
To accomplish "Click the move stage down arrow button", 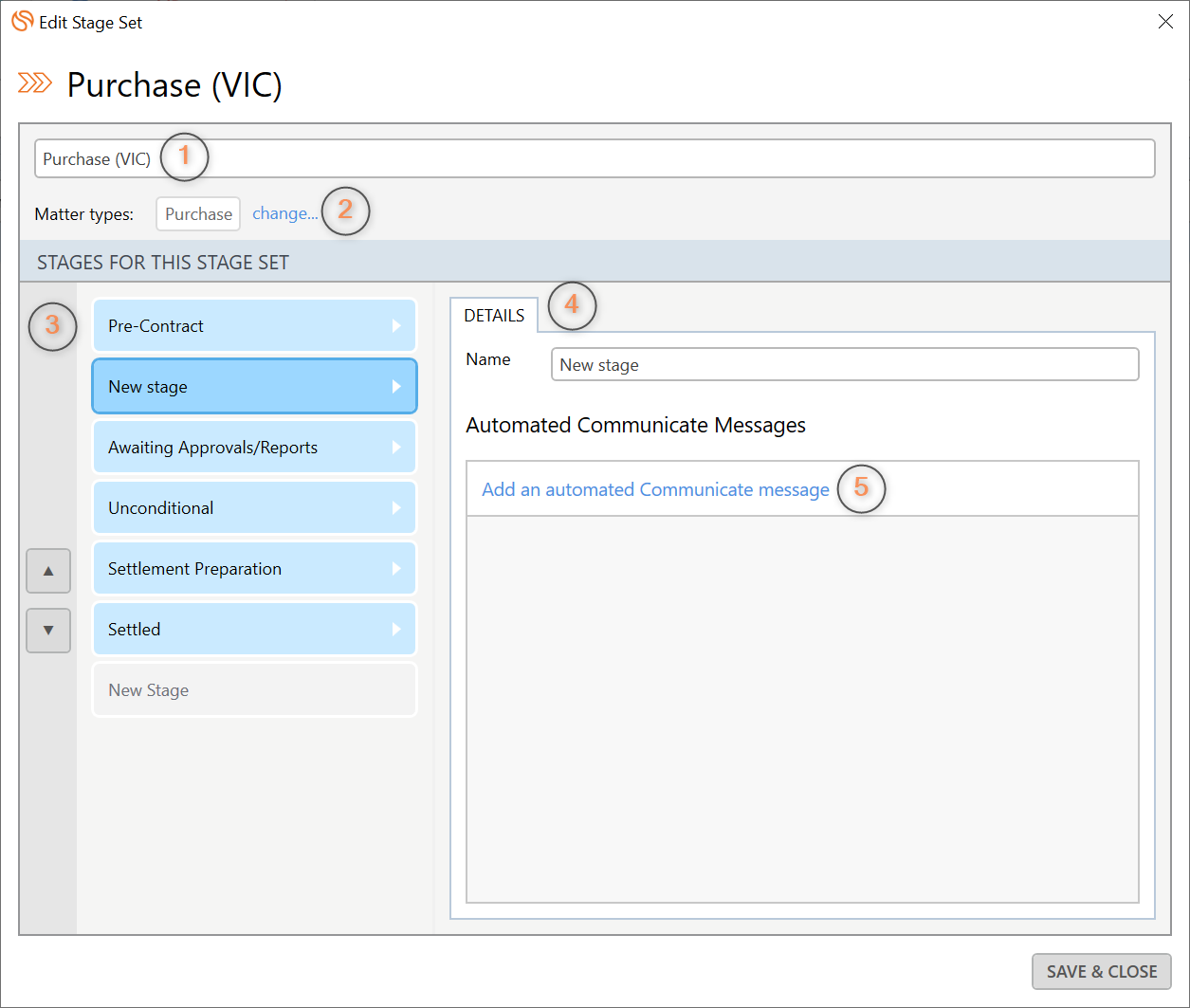I will pyautogui.click(x=48, y=631).
